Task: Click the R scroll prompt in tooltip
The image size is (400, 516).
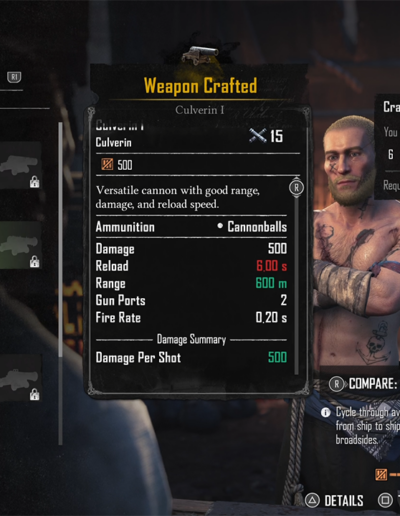Action: point(296,188)
